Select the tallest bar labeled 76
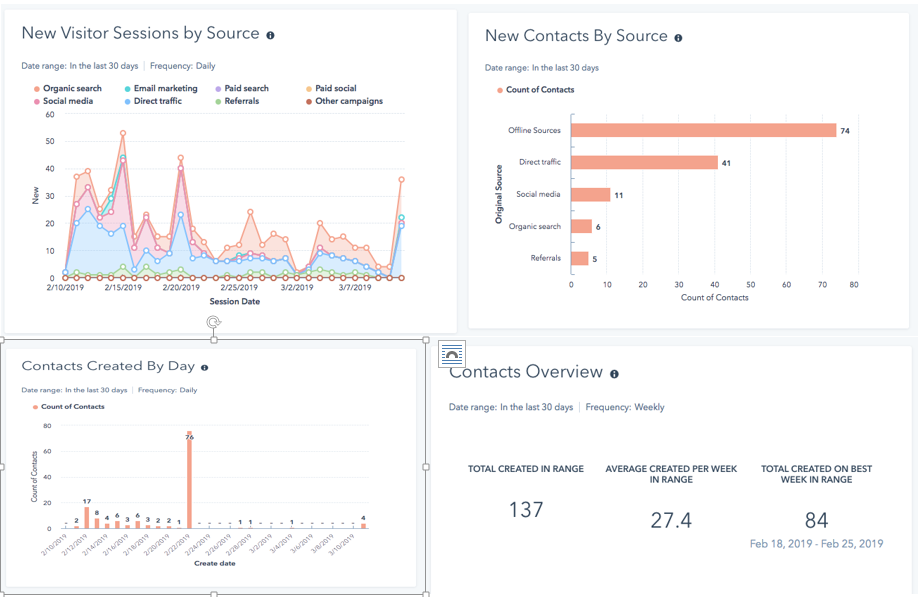The width and height of the screenshot is (918, 597). pos(189,484)
